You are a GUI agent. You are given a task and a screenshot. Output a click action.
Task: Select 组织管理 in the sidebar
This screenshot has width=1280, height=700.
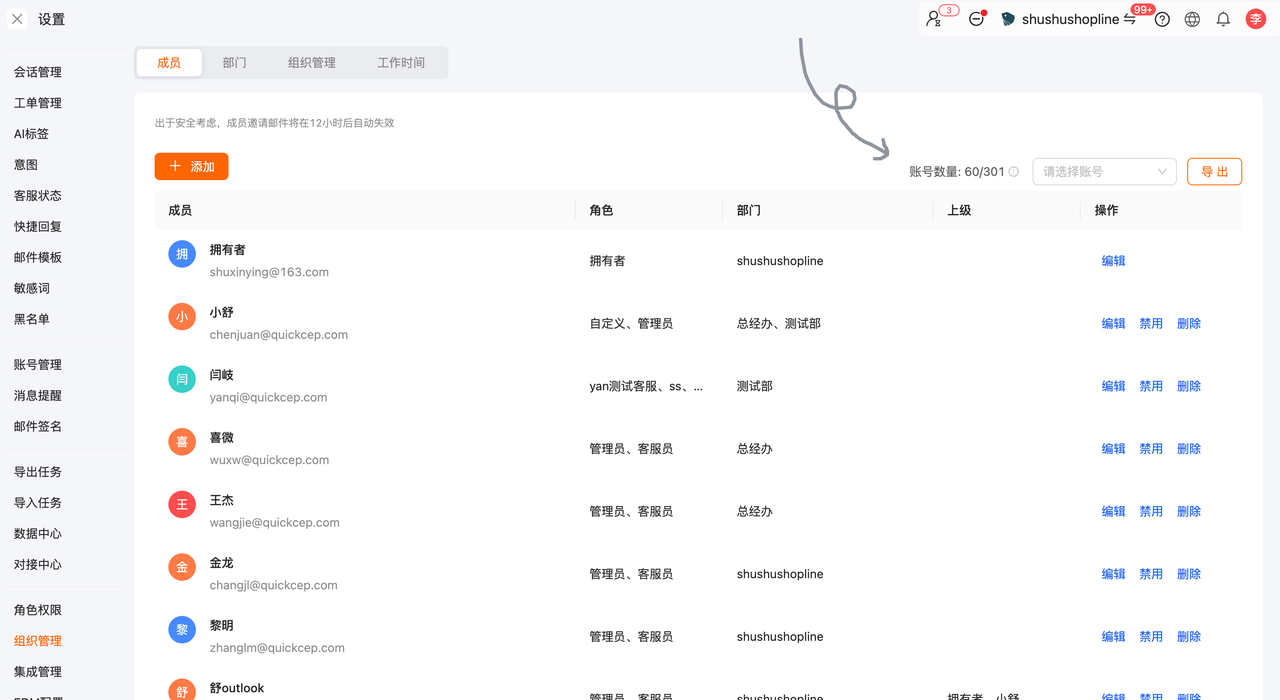click(38, 641)
